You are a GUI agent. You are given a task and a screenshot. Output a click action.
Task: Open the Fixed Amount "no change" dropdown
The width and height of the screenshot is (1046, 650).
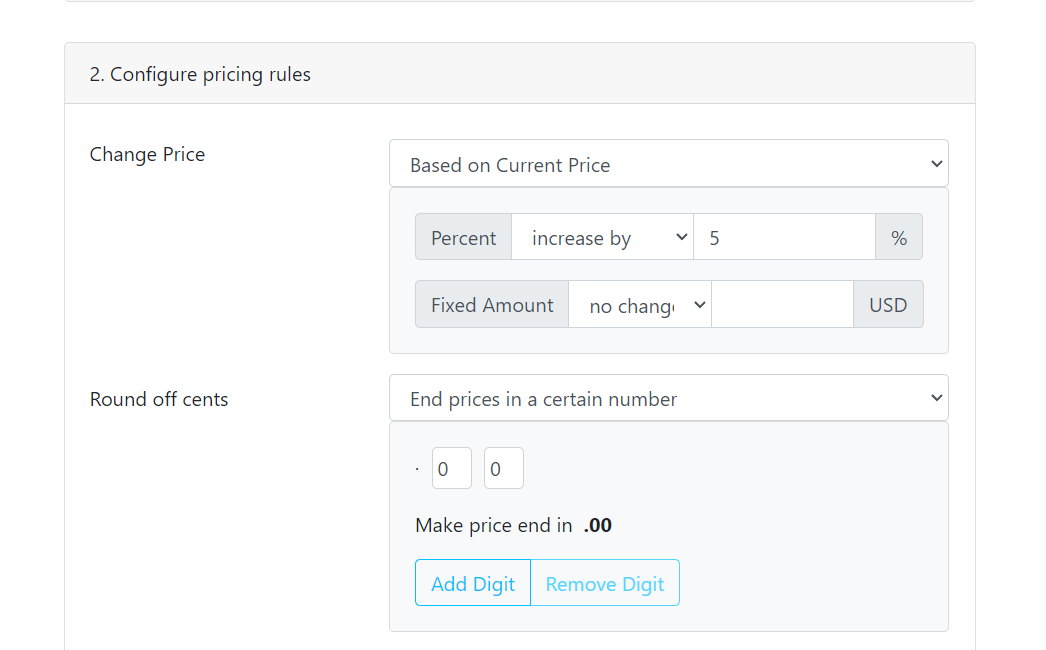point(639,305)
